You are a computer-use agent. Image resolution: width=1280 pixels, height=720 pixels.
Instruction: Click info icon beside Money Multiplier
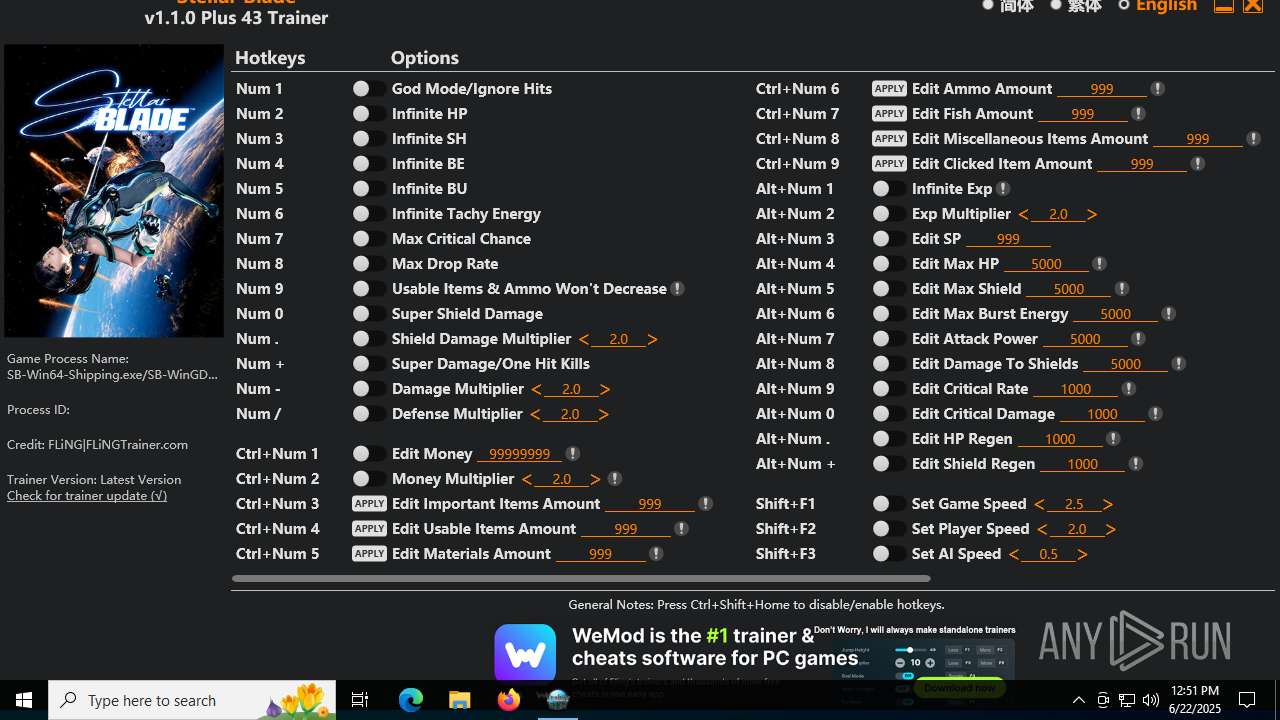click(x=614, y=479)
